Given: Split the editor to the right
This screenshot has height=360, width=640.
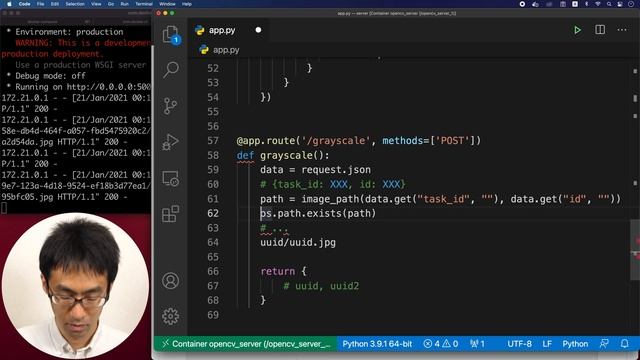Looking at the screenshot, I should tap(600, 30).
